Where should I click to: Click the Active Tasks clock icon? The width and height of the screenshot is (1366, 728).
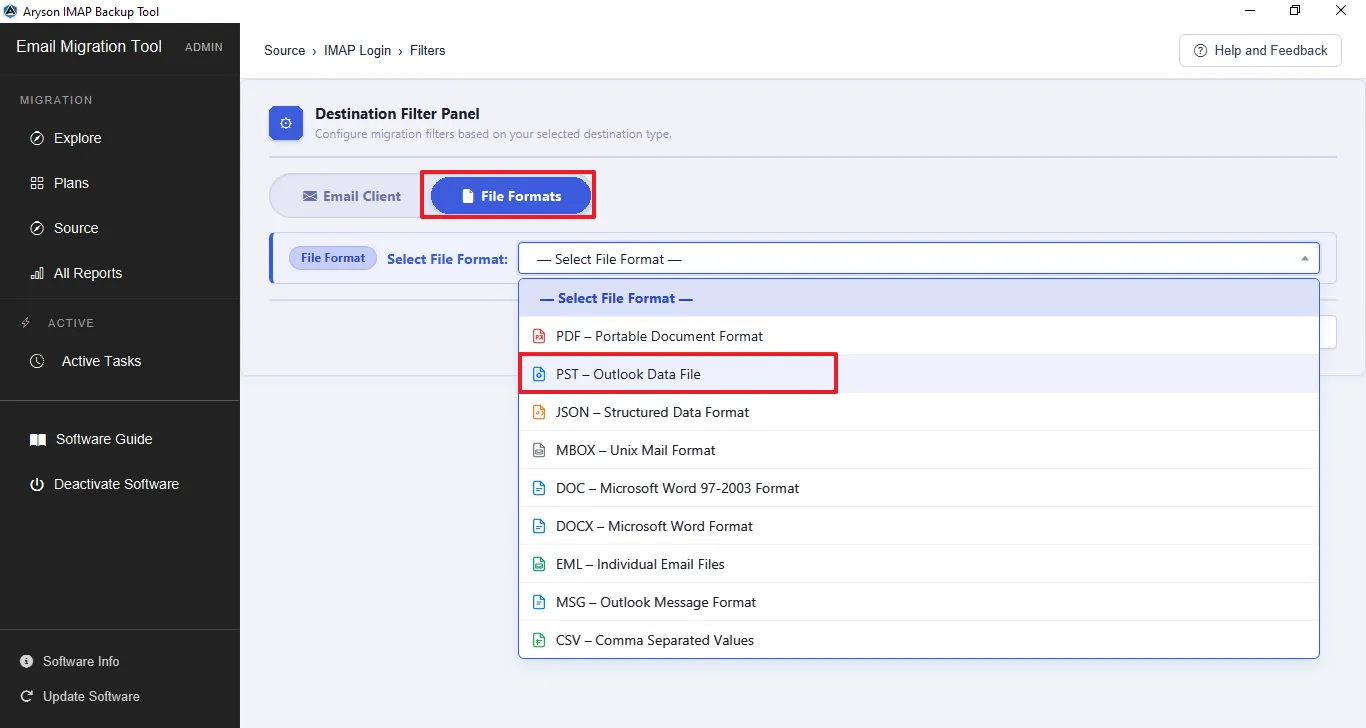37,361
